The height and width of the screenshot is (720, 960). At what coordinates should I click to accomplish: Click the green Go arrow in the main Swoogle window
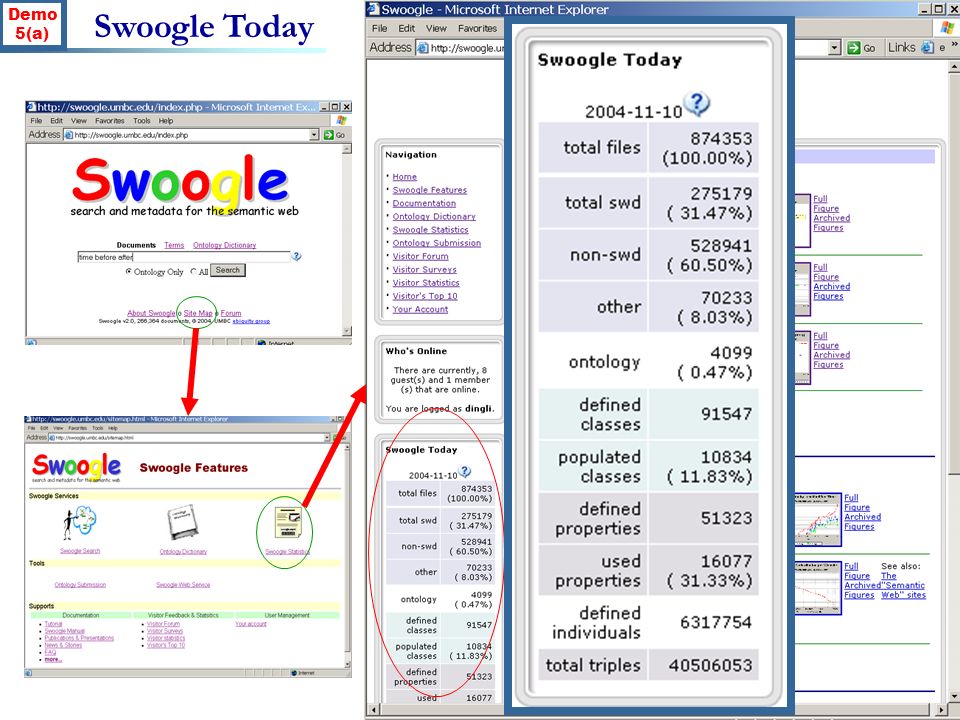tap(853, 48)
